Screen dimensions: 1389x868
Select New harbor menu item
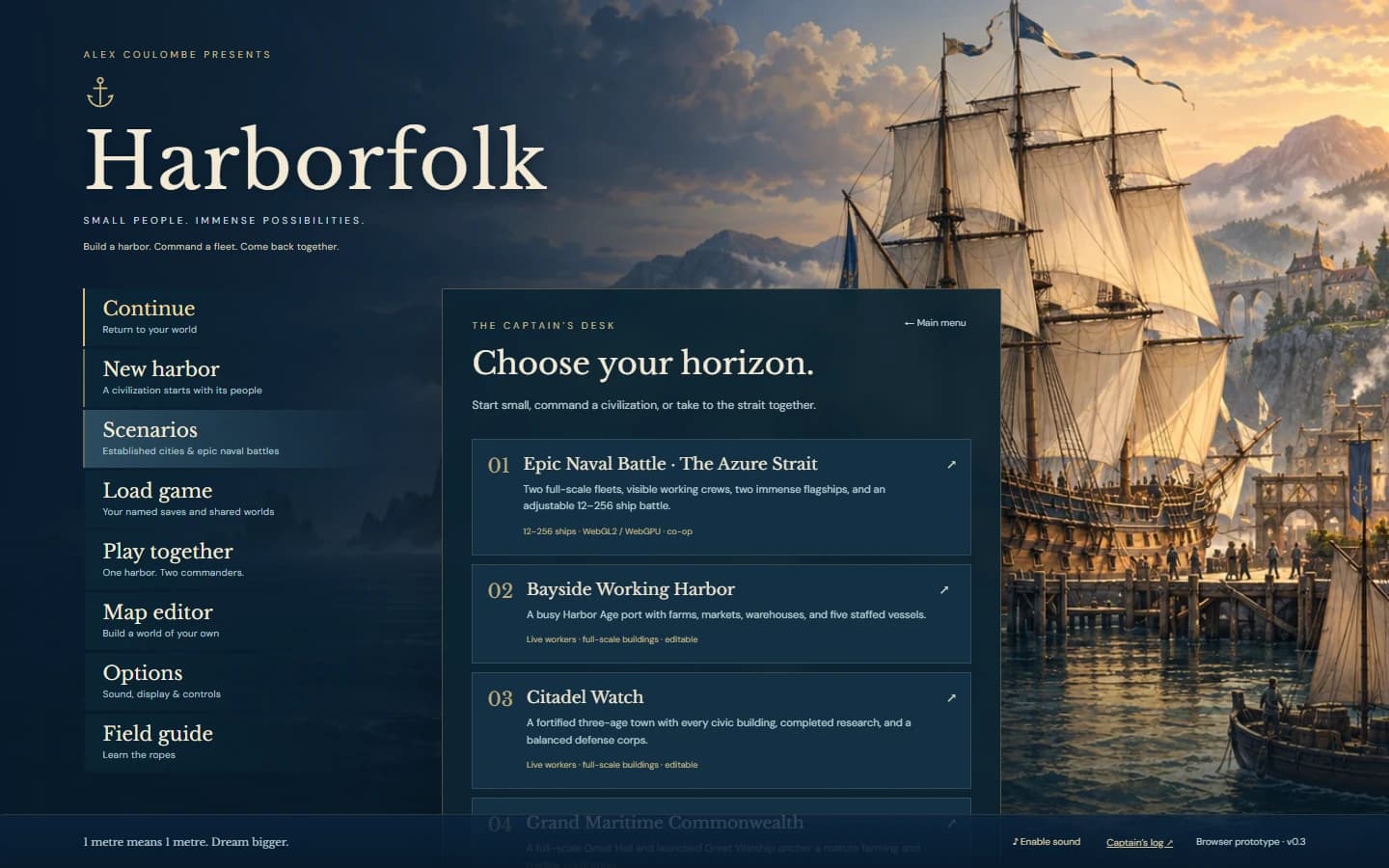coord(228,378)
